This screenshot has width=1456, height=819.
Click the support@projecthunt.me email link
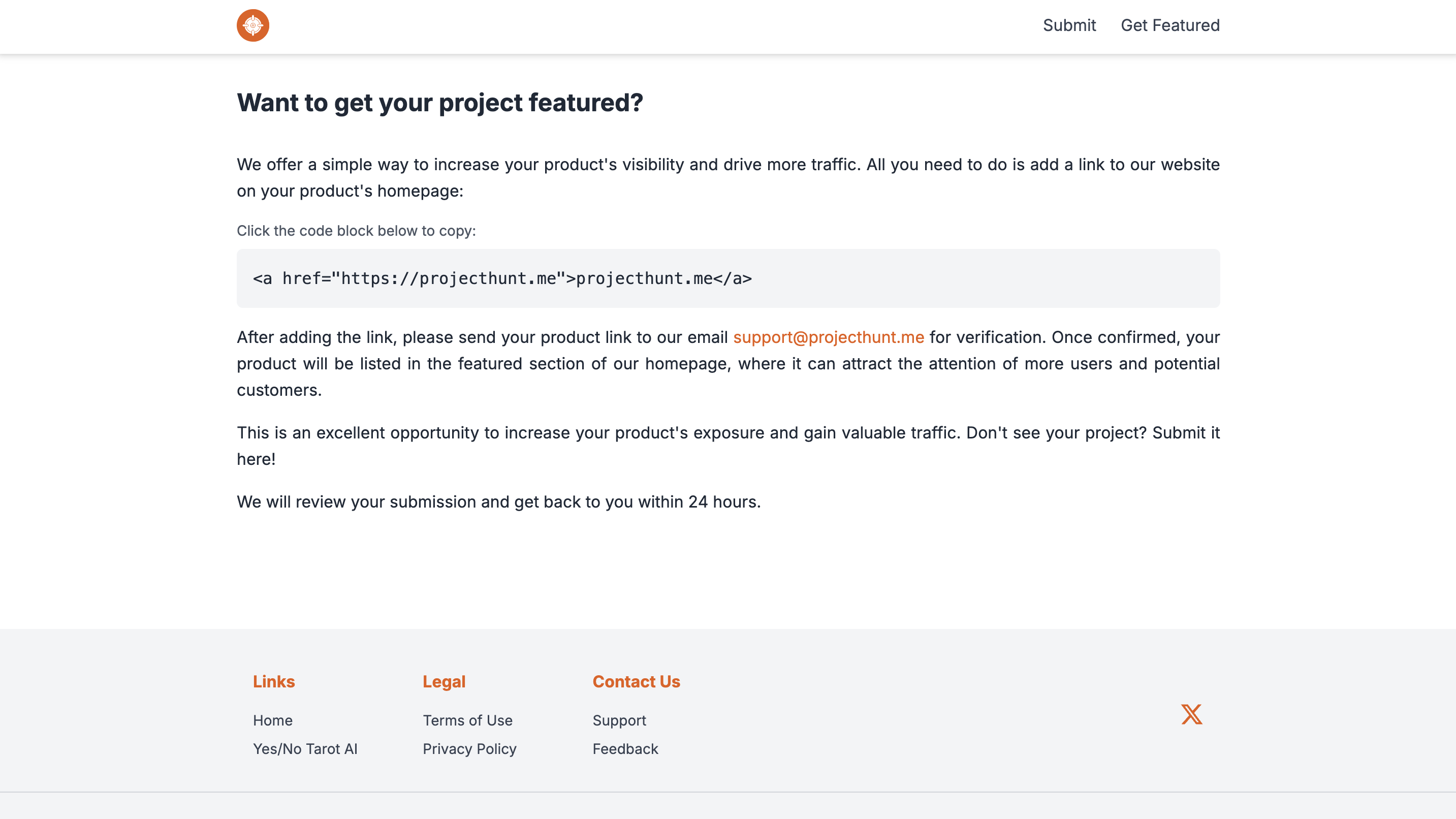829,337
